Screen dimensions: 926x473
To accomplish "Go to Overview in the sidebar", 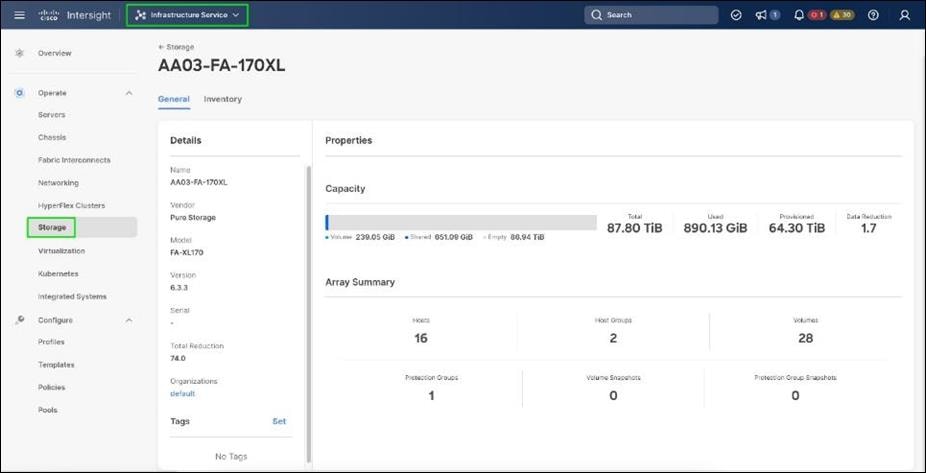I will (x=54, y=53).
